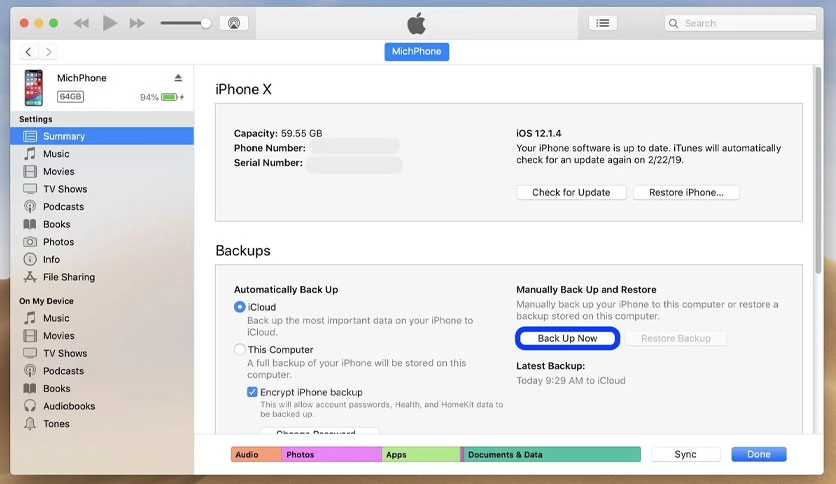This screenshot has width=836, height=484.
Task: Open Tones under On My Device
Action: point(102,423)
